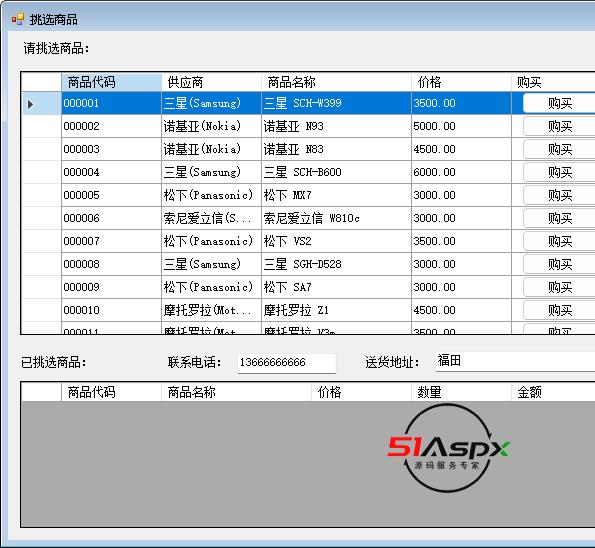Sort by 商品代码 column header in product list
Viewport: 595px width, 548px height.
coord(112,82)
